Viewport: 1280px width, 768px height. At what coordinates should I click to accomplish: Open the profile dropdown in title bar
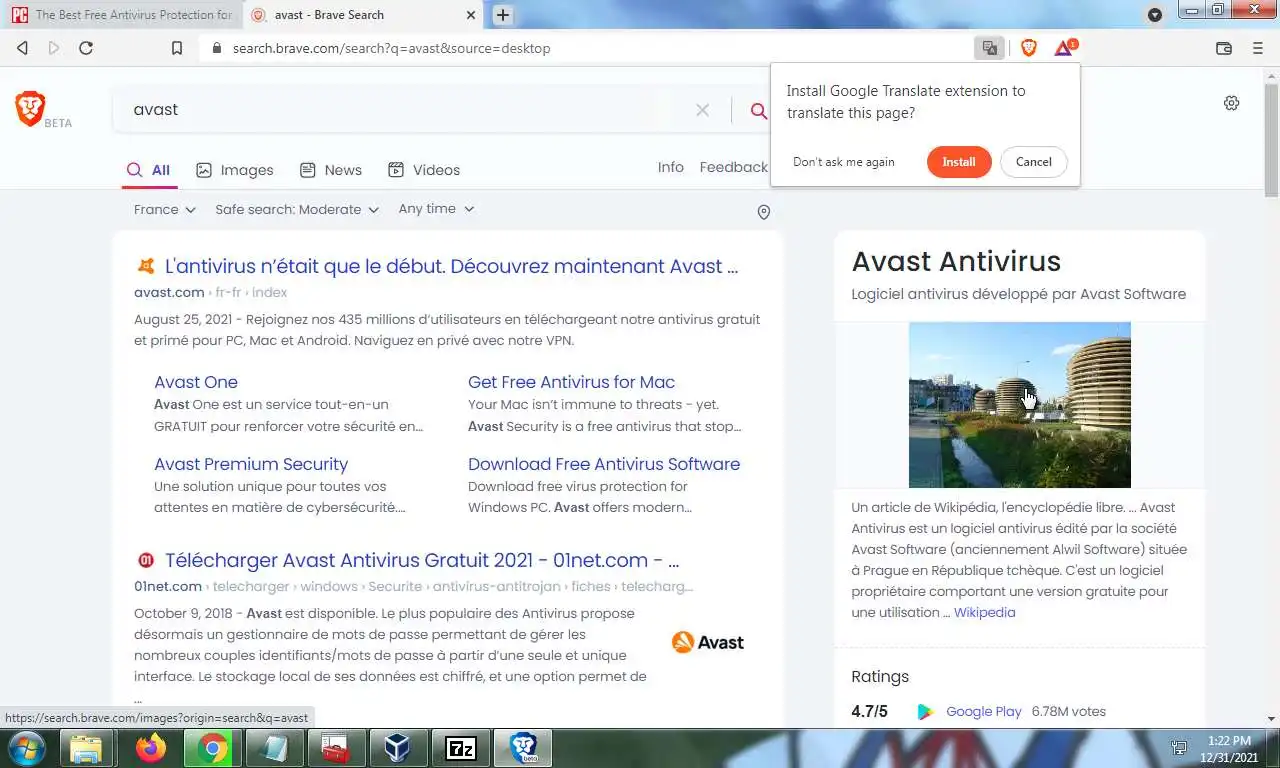tap(1155, 14)
